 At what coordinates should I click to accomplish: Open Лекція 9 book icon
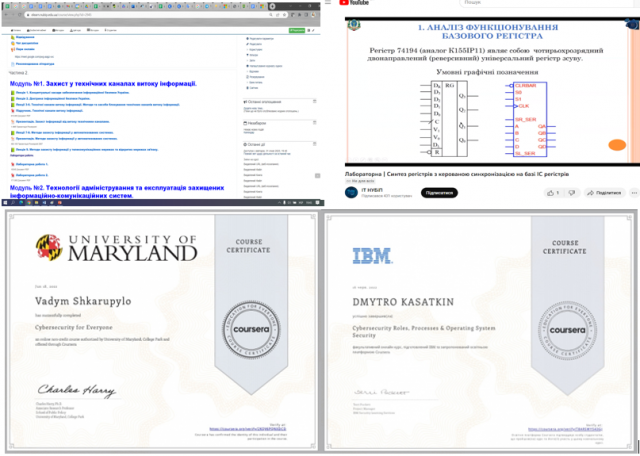click(x=13, y=149)
